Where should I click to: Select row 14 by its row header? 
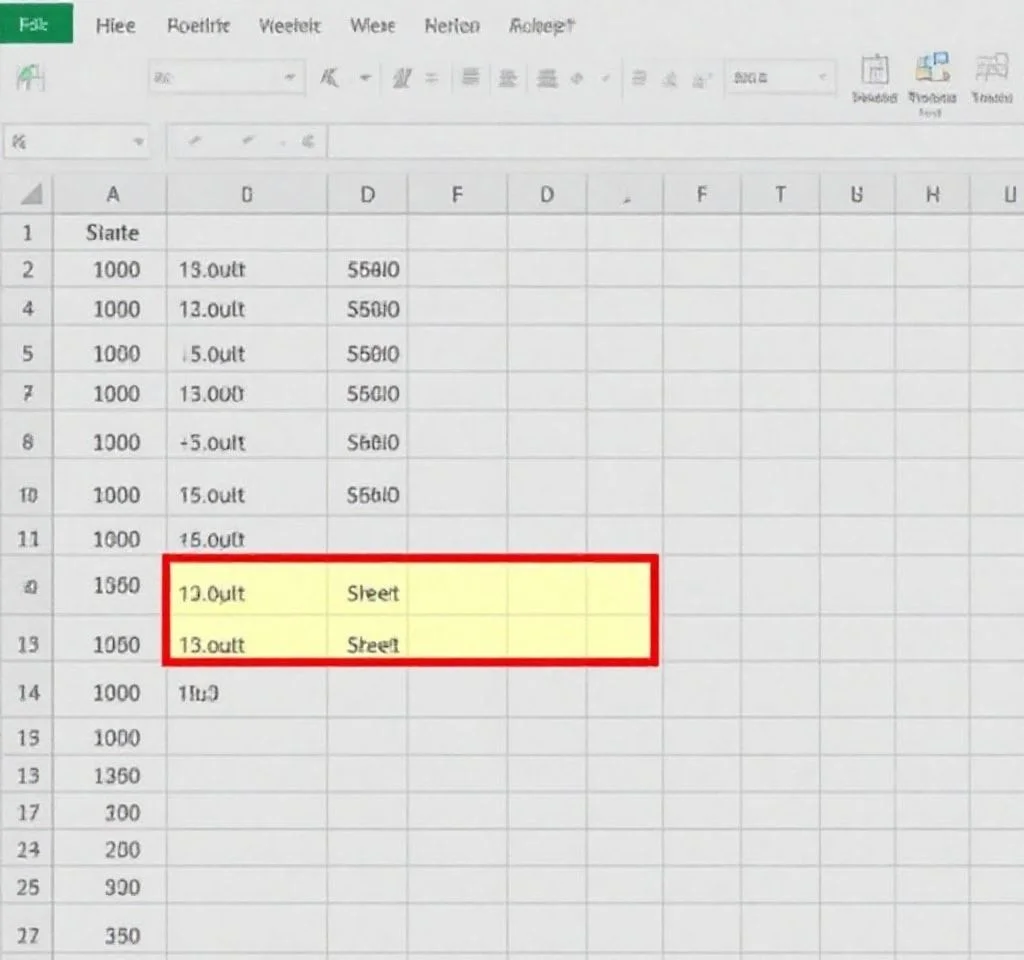(x=27, y=692)
